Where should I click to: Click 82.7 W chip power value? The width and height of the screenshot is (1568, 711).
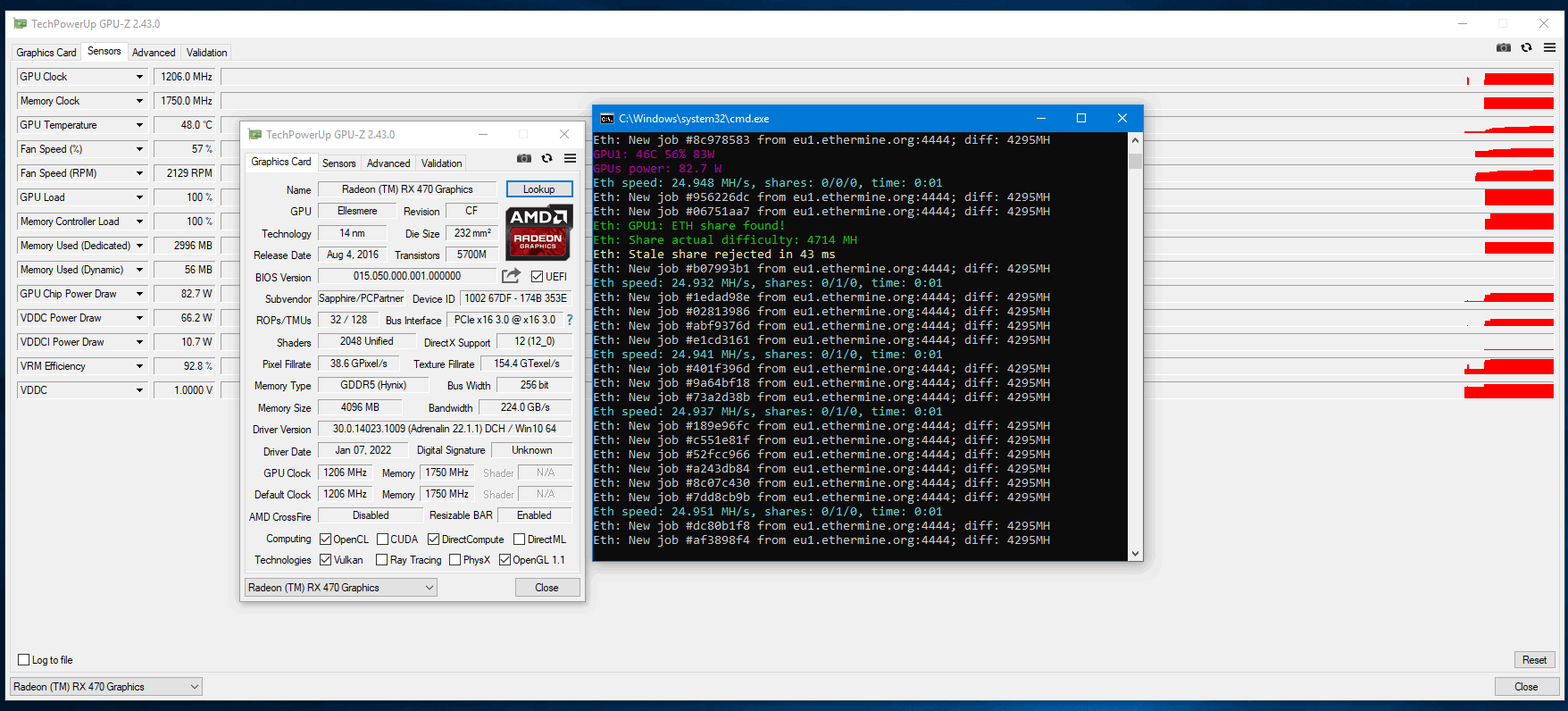tap(185, 294)
